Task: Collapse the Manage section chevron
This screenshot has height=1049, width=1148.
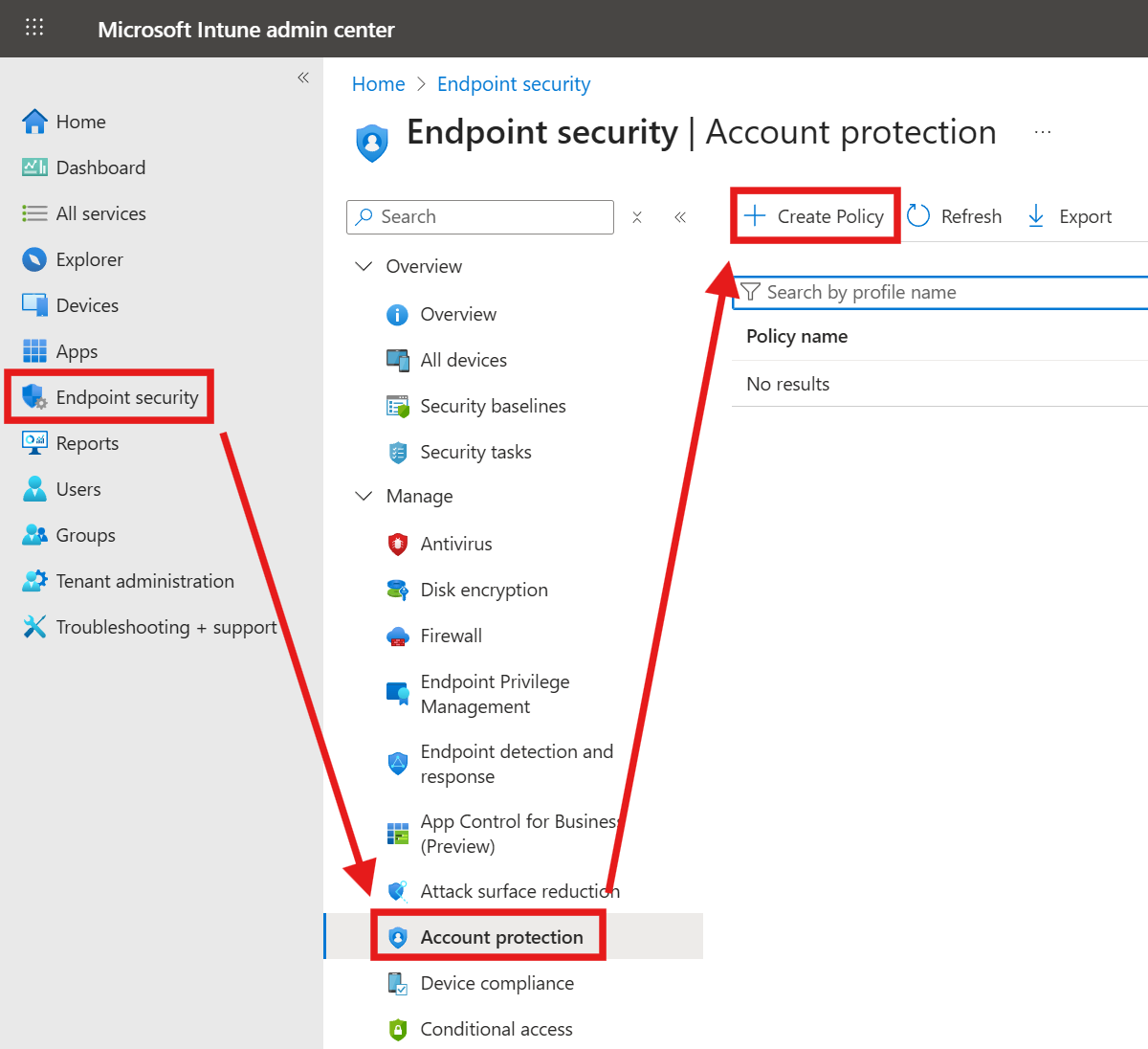Action: coord(364,496)
